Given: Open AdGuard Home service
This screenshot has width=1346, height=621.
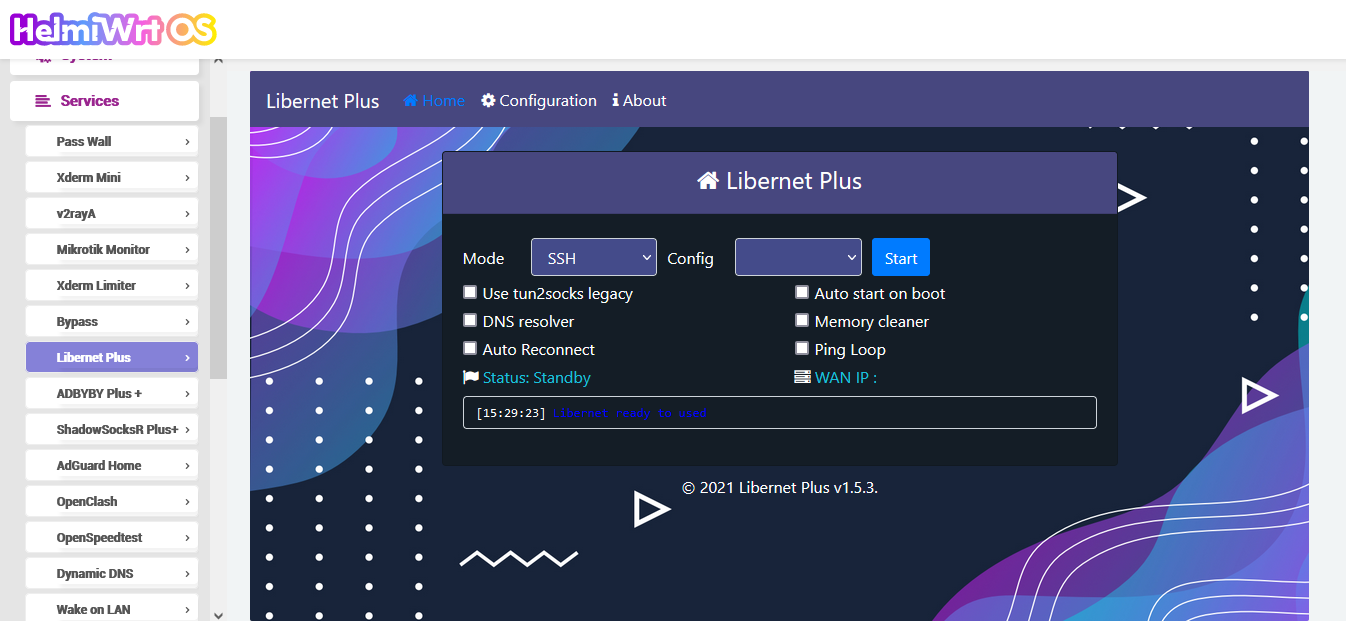Looking at the screenshot, I should tap(112, 465).
